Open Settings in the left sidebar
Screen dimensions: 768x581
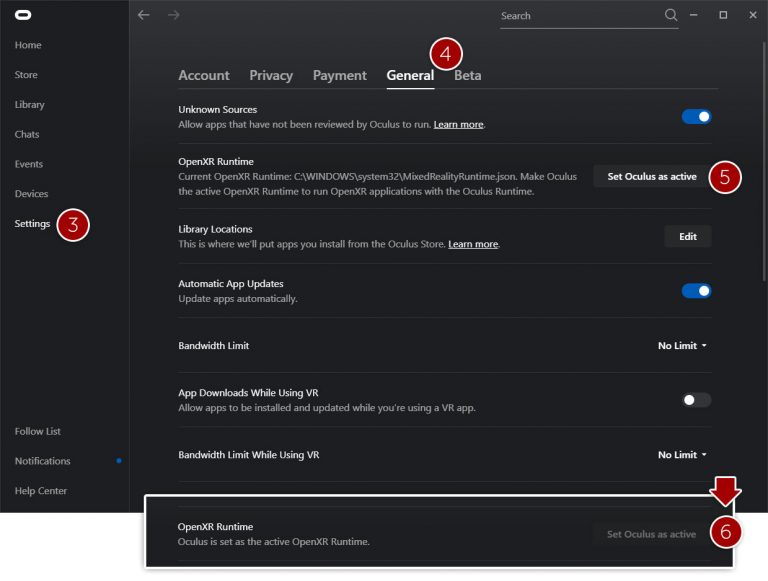coord(32,224)
